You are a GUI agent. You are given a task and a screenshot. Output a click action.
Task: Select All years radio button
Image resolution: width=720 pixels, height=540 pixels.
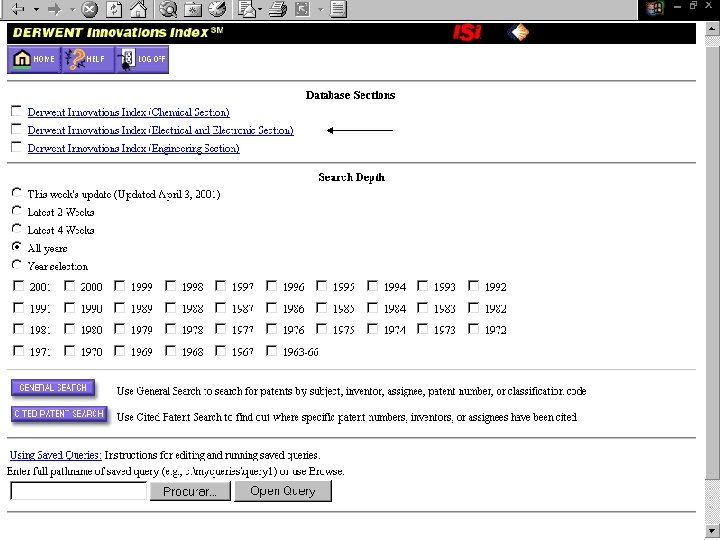click(x=17, y=247)
